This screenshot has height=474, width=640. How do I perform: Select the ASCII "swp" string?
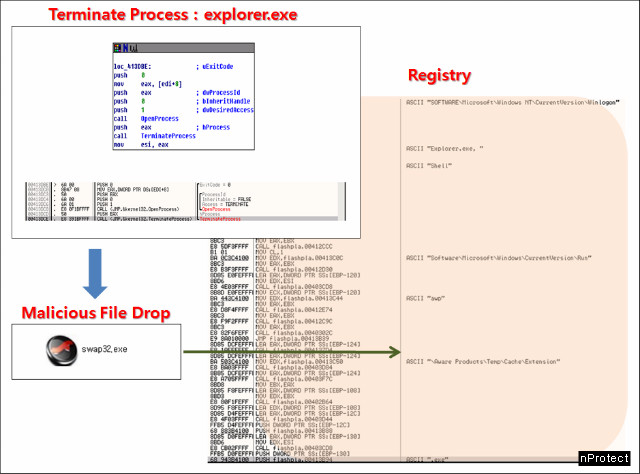point(425,298)
